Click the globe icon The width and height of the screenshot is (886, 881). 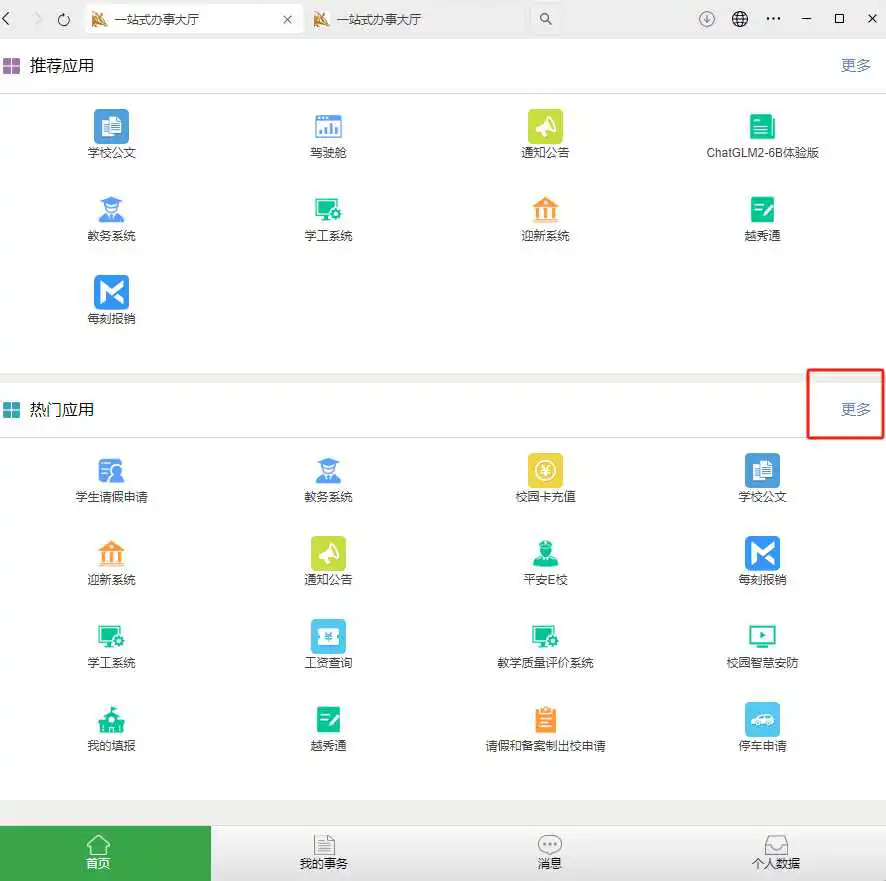pyautogui.click(x=740, y=19)
